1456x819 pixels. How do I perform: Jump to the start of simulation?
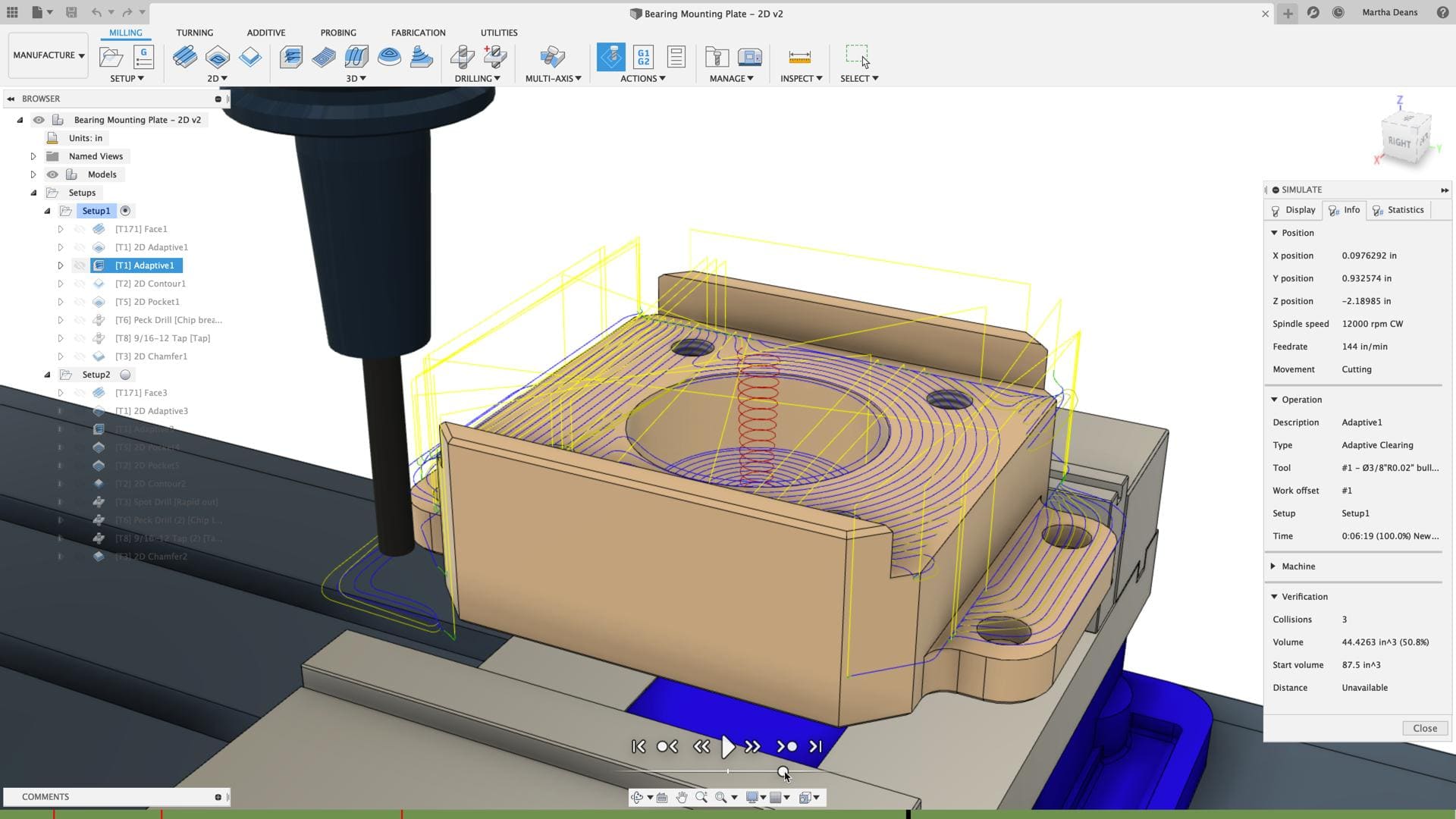coord(639,747)
